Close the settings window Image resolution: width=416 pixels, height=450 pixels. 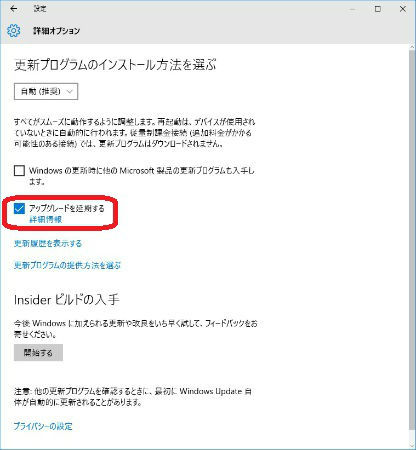click(403, 9)
